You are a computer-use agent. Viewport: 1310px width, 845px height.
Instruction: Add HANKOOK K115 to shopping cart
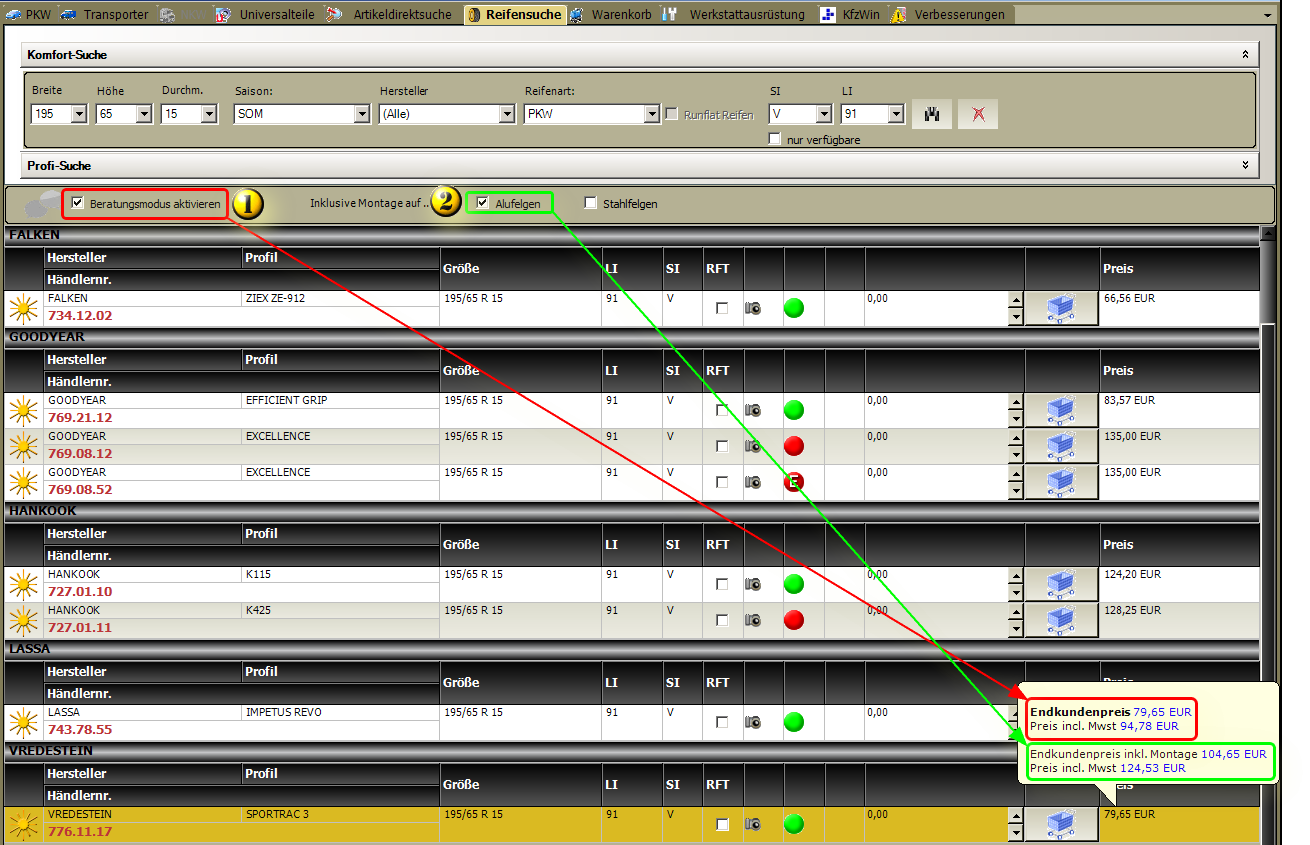coord(1062,585)
